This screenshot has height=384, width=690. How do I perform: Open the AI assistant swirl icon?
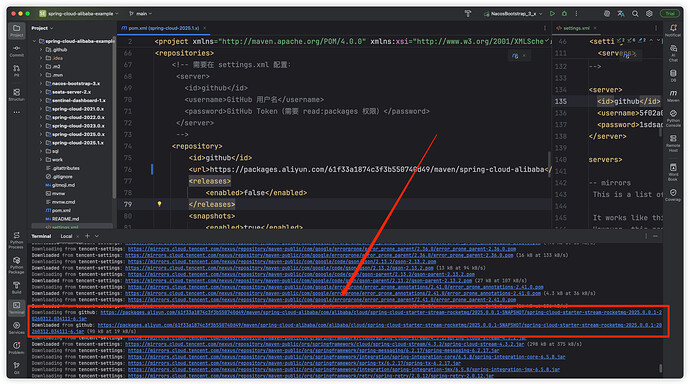(607, 14)
